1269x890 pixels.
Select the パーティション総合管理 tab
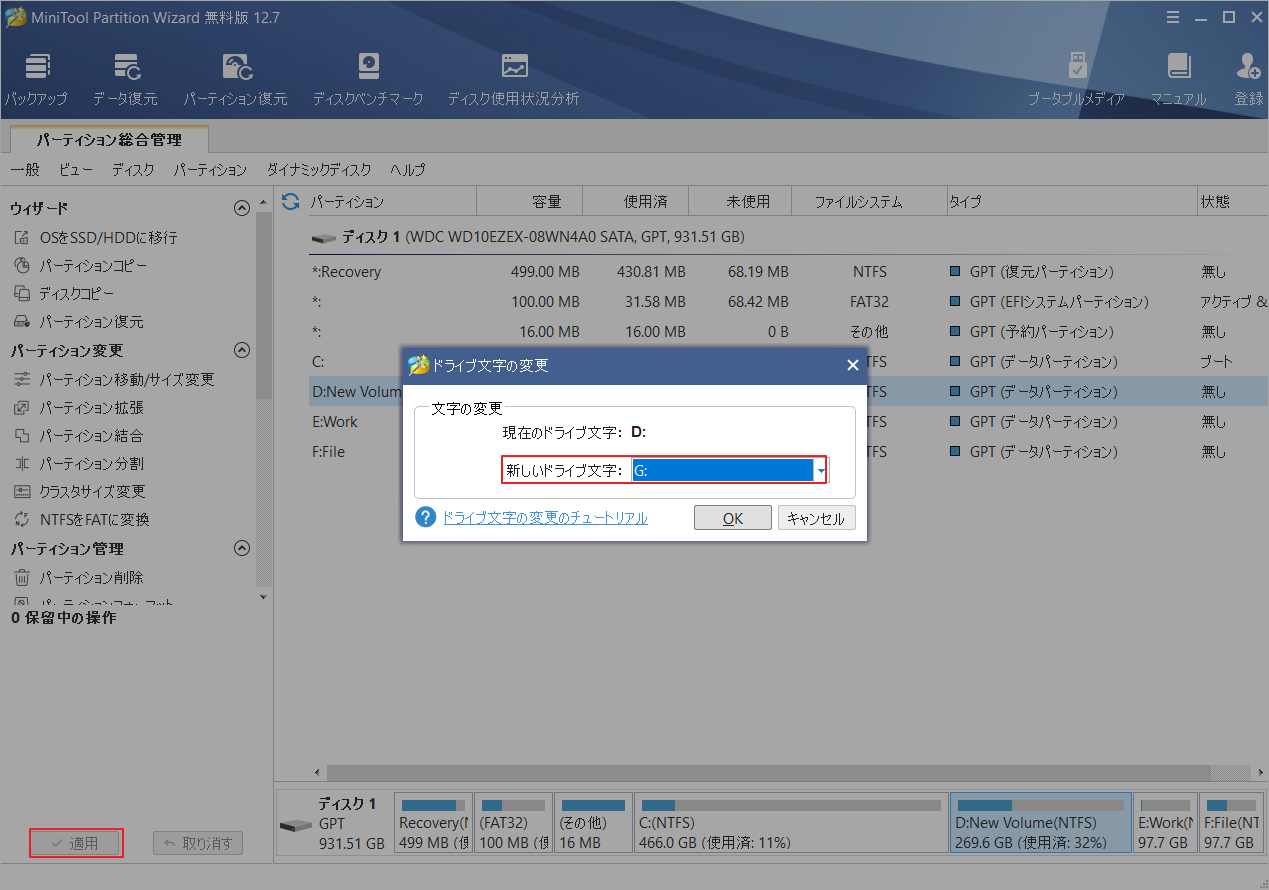click(109, 140)
